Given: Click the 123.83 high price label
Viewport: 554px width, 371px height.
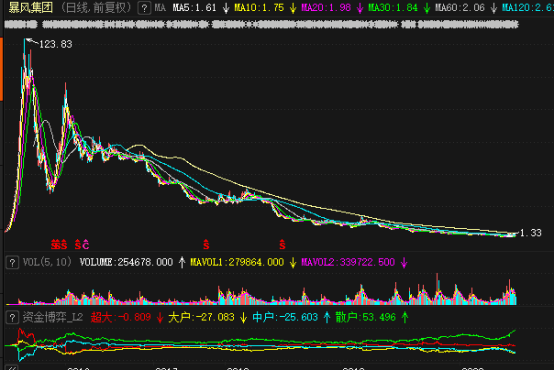Looking at the screenshot, I should click(55, 44).
